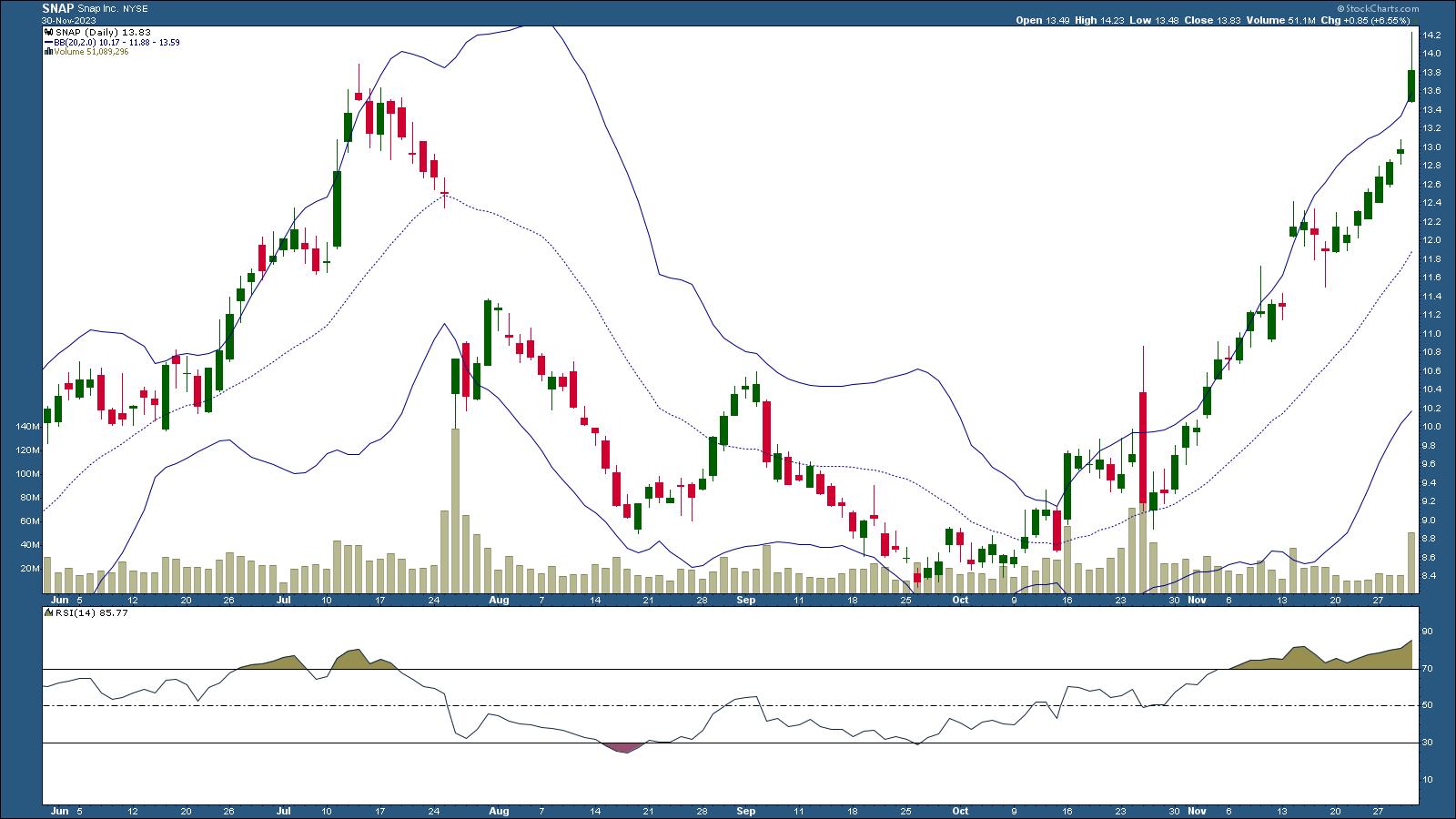Click the volume bars legend icon
The width and height of the screenshot is (1456, 819).
click(47, 52)
